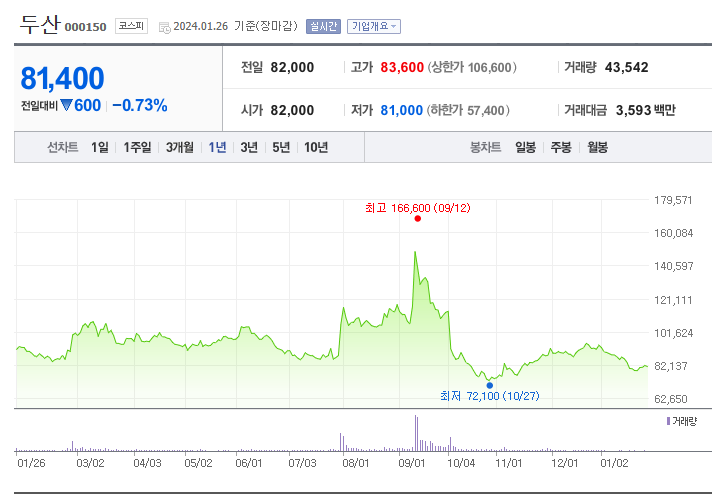Image resolution: width=712 pixels, height=494 pixels.
Task: Click the 코스피 market badge
Action: pos(131,26)
